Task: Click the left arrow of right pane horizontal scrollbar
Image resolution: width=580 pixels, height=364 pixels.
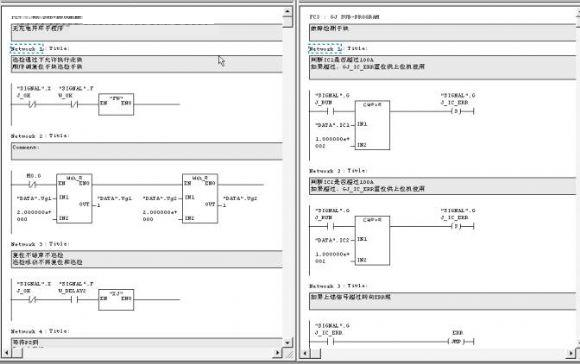Action: 304,353
